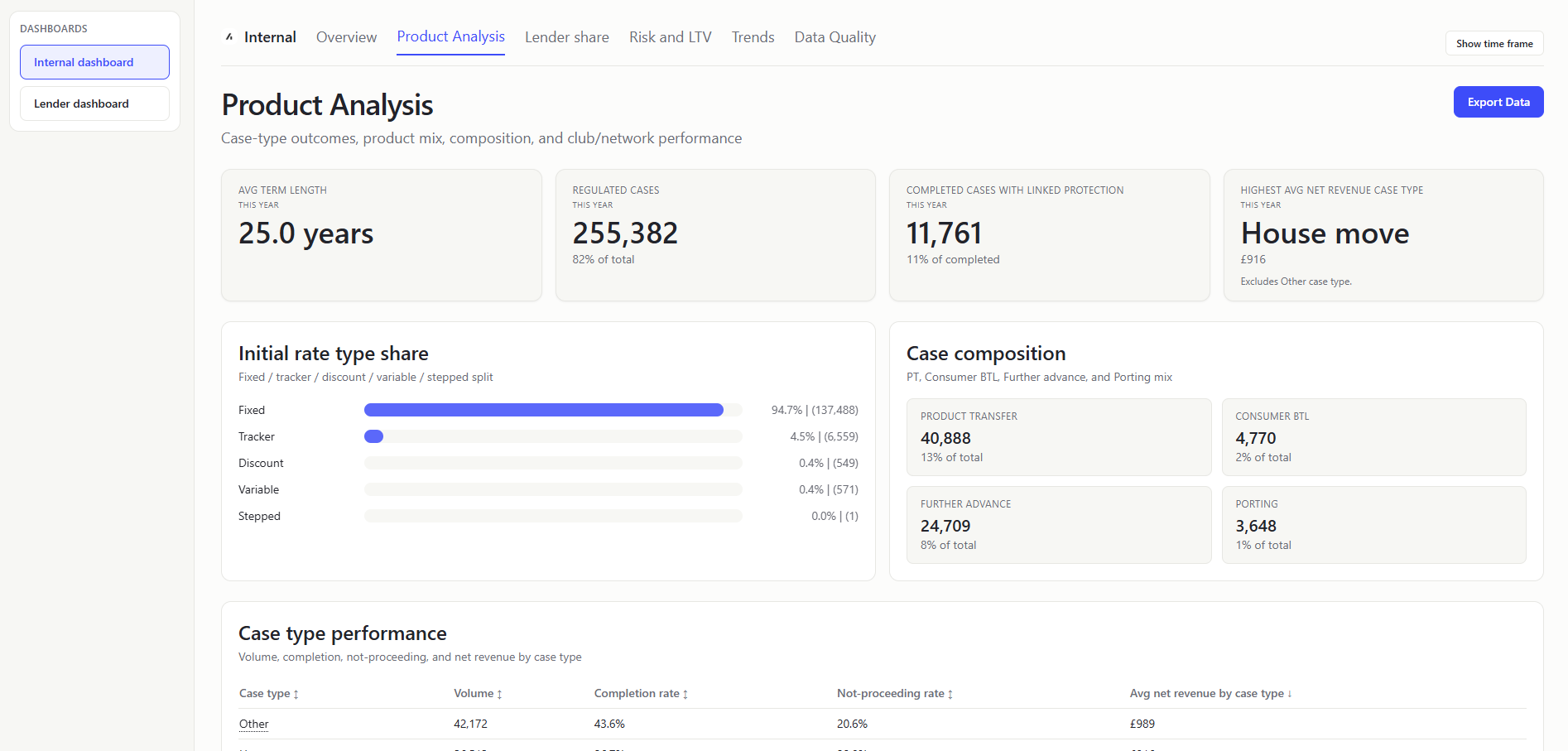The image size is (1568, 751).
Task: Sort by Not-proceeding rate via its sort icon
Action: 951,694
